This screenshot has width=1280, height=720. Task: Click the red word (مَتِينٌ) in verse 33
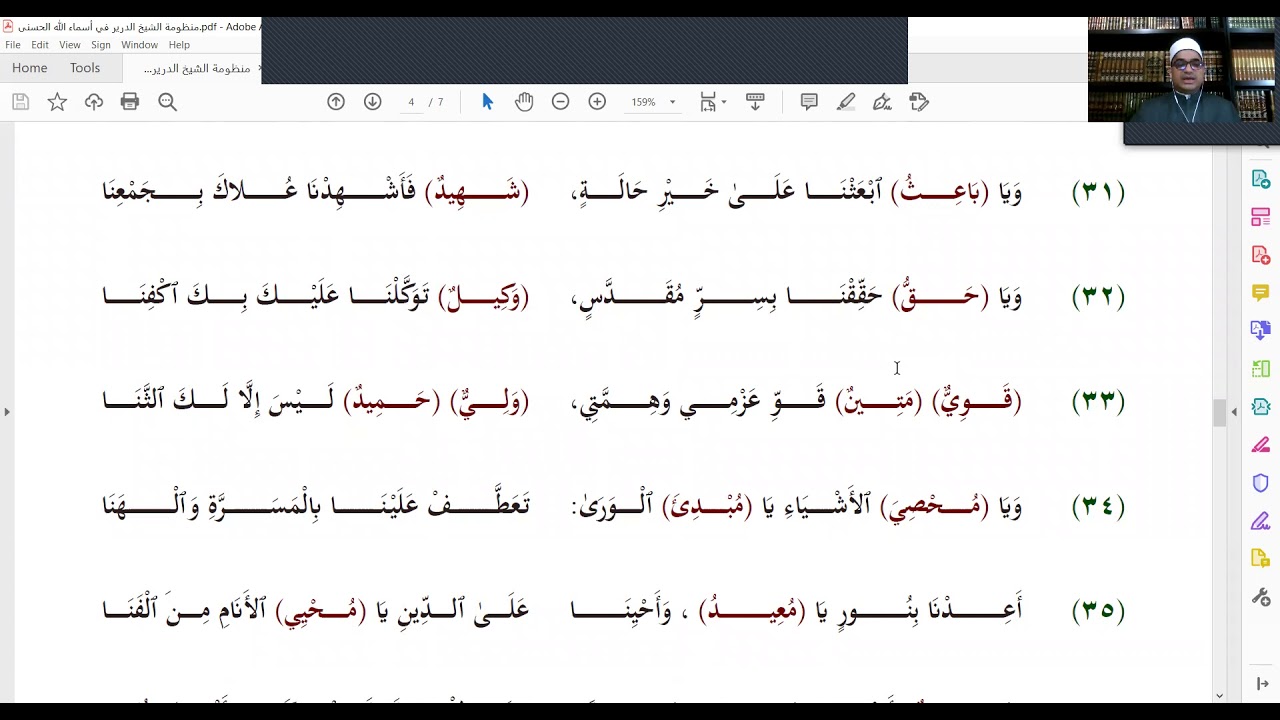(879, 402)
